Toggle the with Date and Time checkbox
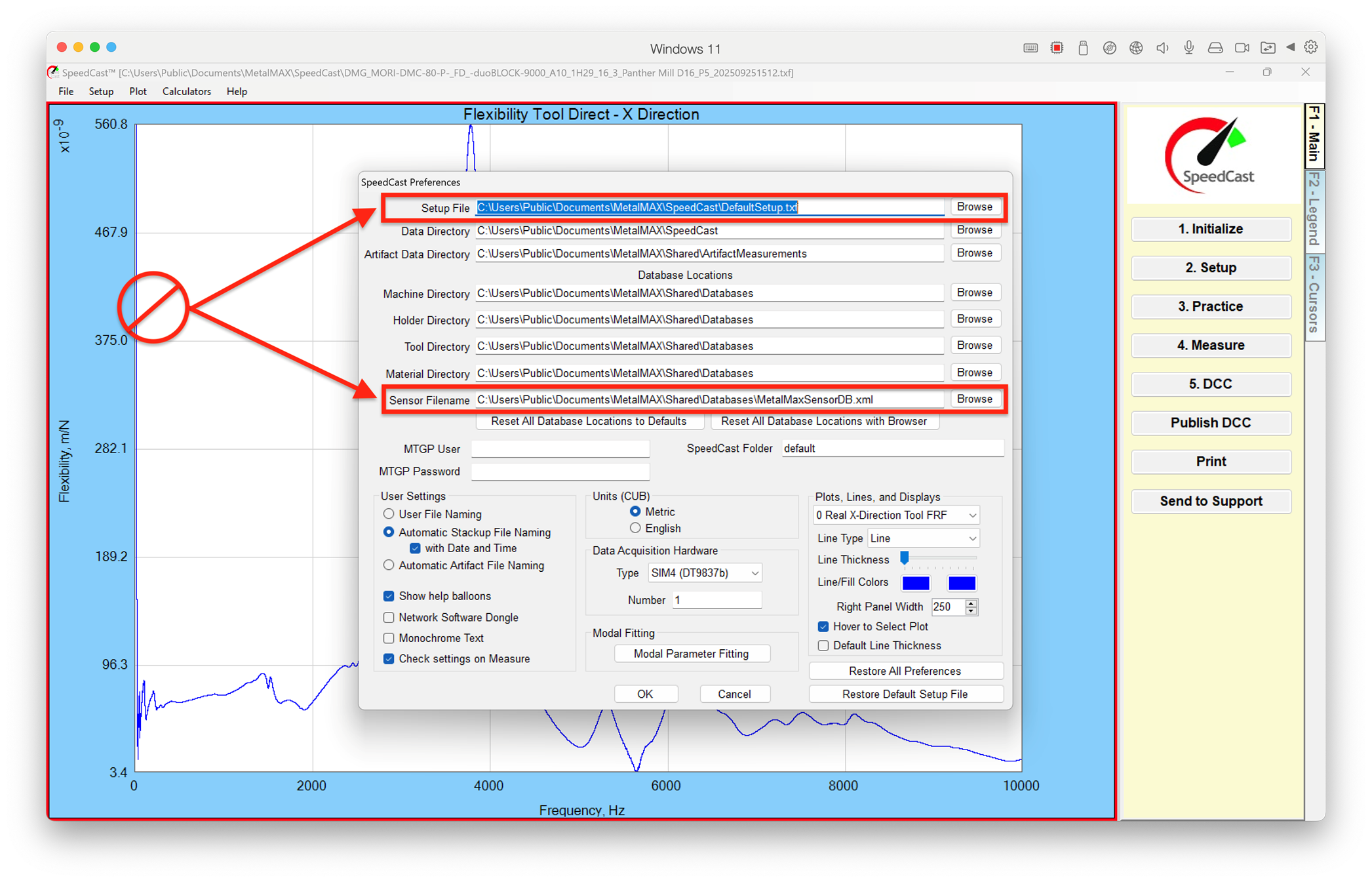 pos(415,548)
